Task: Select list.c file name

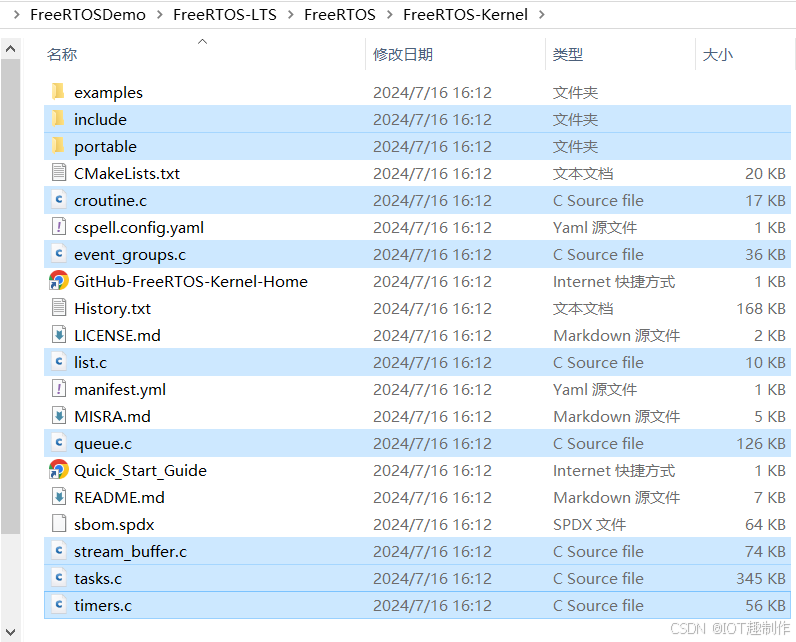Action: pos(90,362)
